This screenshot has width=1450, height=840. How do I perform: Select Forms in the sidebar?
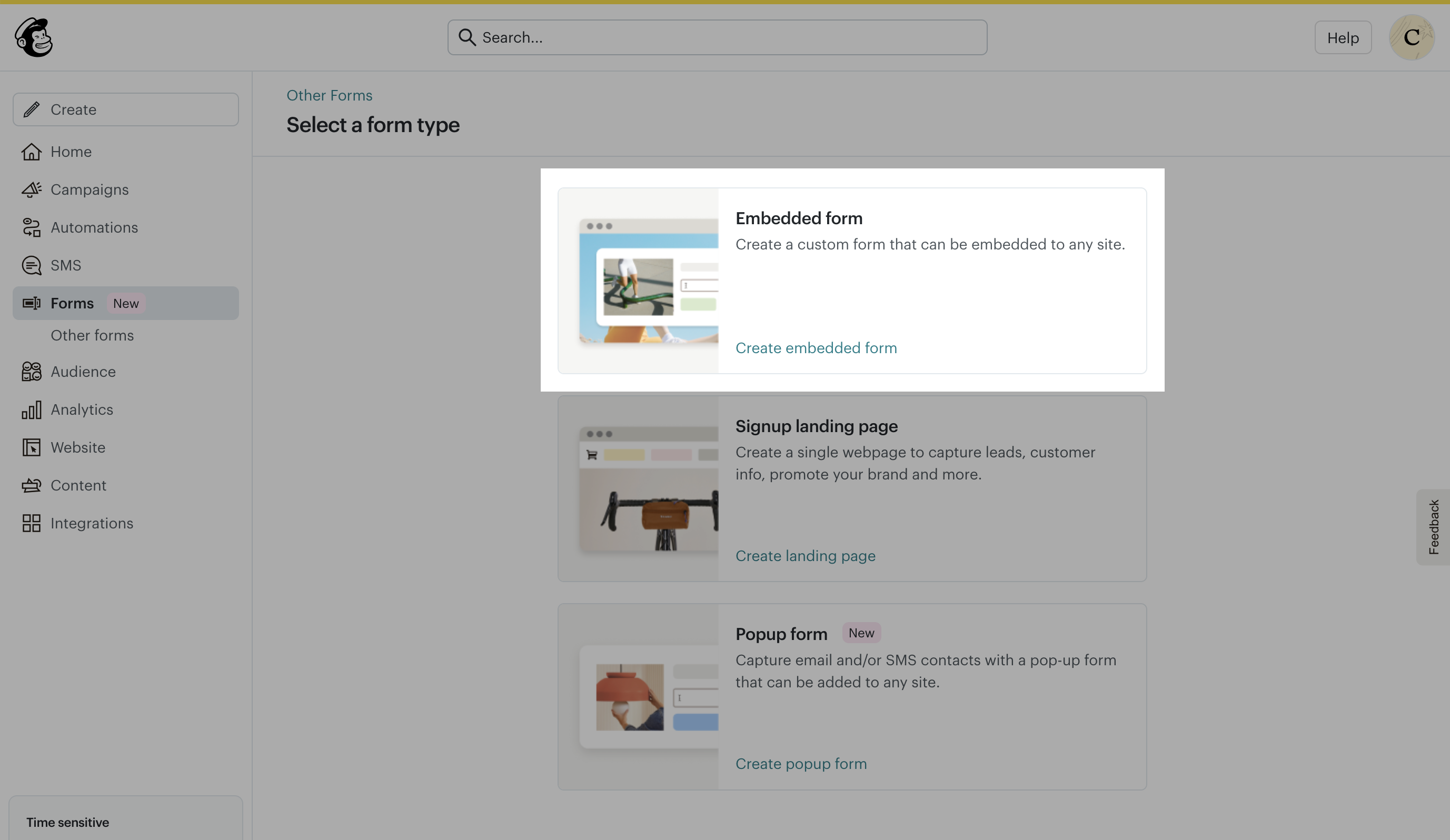point(72,303)
